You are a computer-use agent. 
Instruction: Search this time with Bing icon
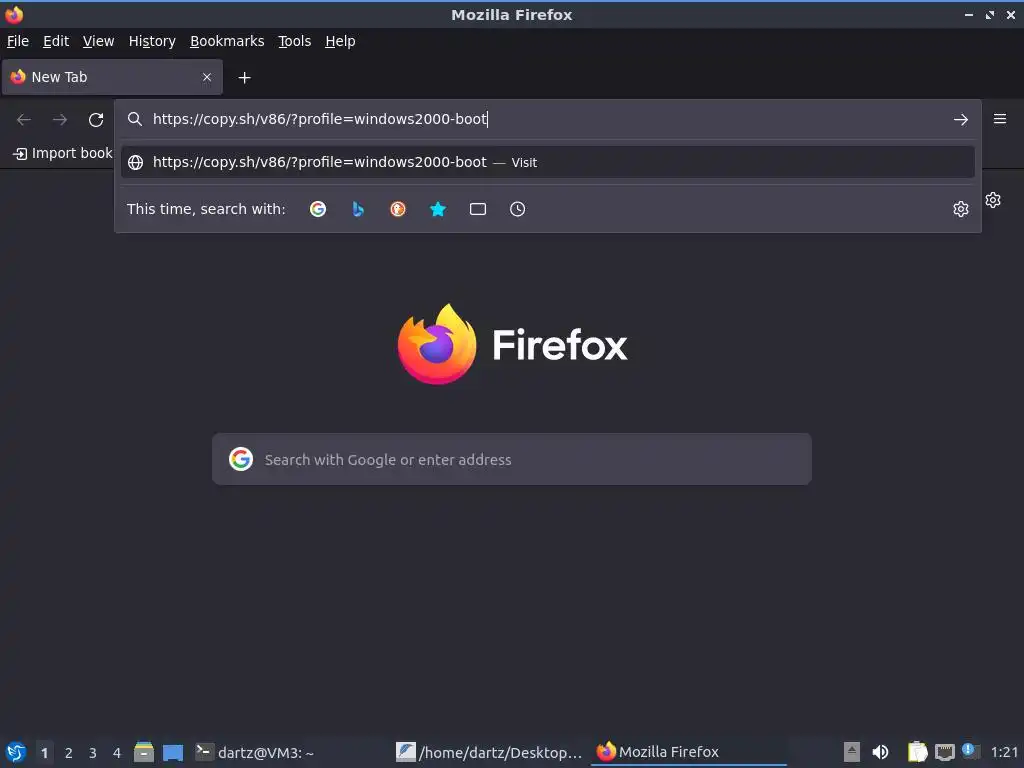(x=358, y=209)
